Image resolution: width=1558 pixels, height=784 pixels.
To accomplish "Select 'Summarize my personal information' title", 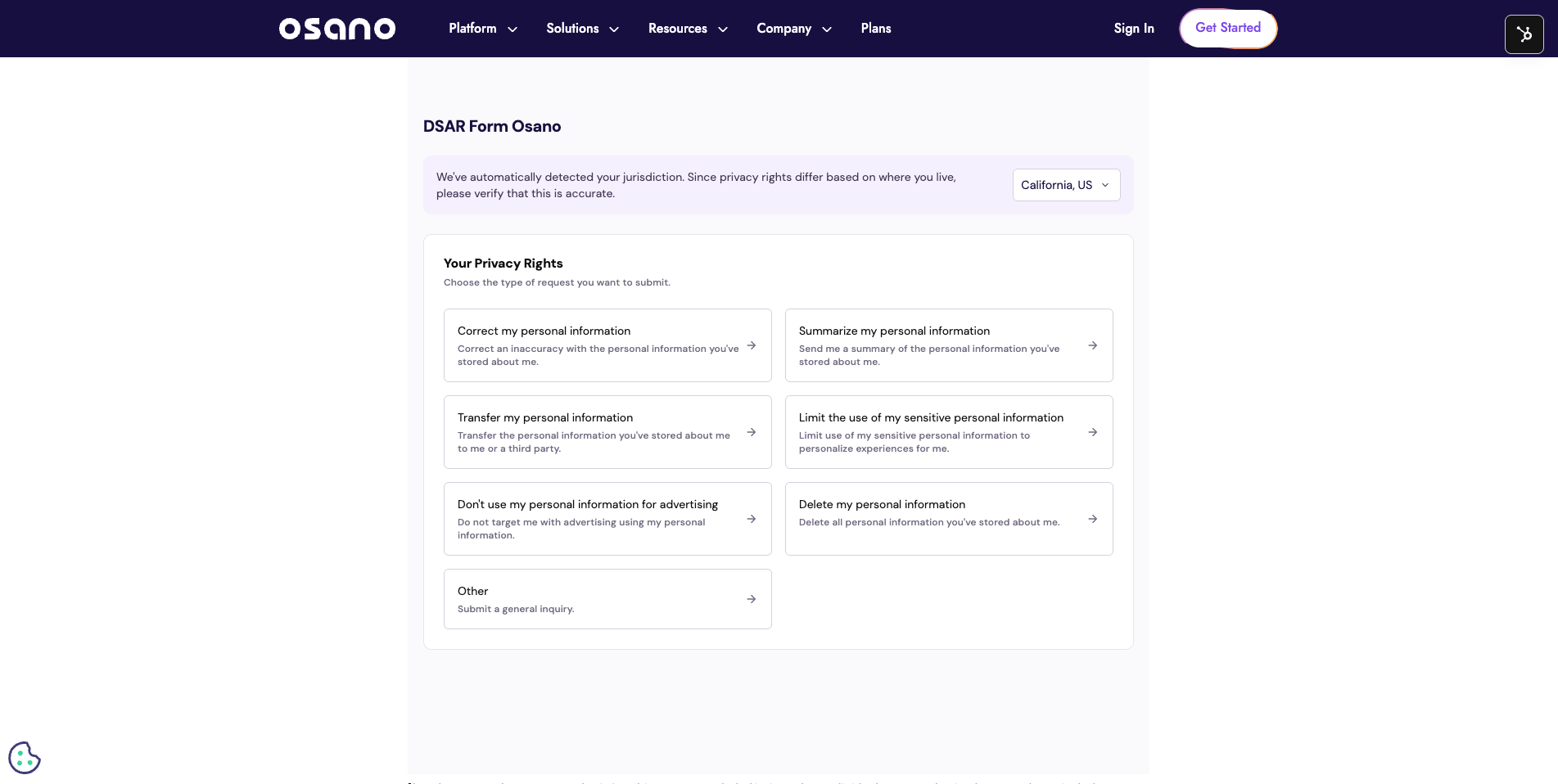I will point(894,331).
